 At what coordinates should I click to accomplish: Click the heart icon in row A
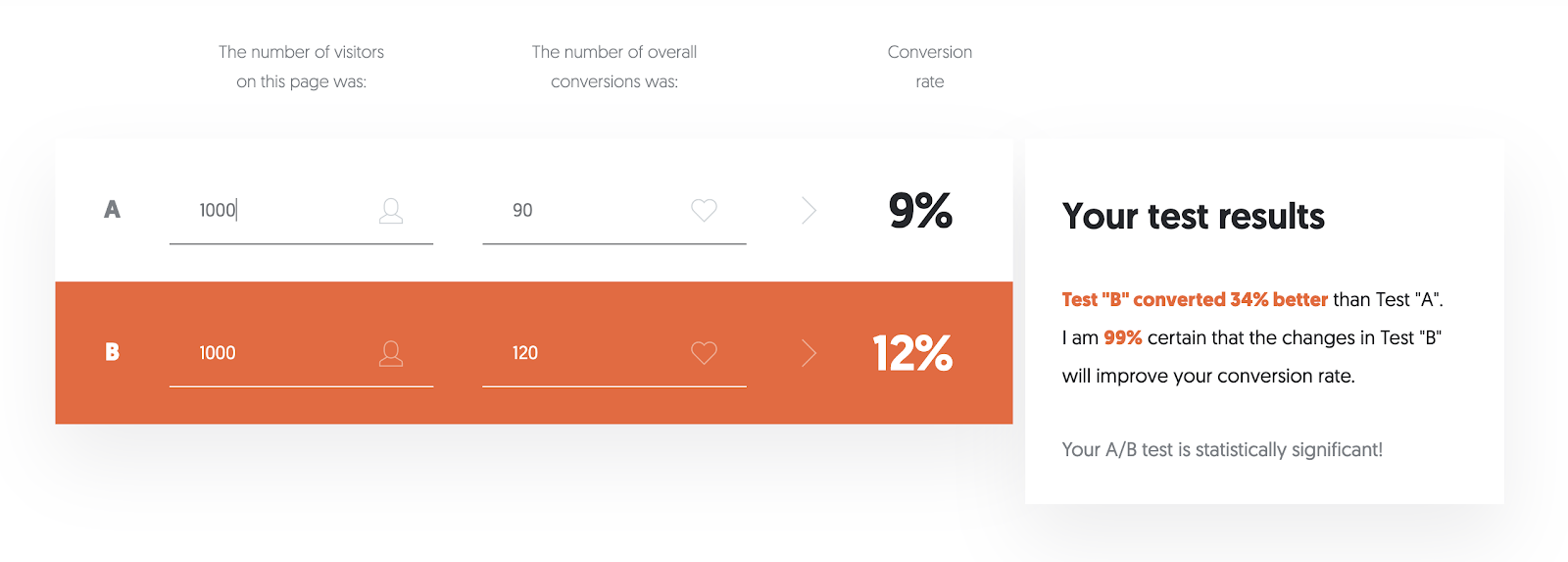(x=704, y=210)
